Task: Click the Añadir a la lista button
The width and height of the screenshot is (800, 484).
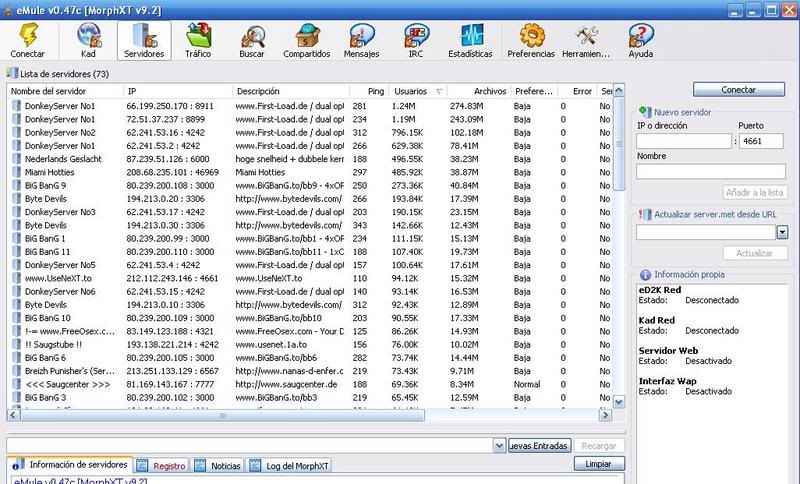Action: pyautogui.click(x=755, y=193)
